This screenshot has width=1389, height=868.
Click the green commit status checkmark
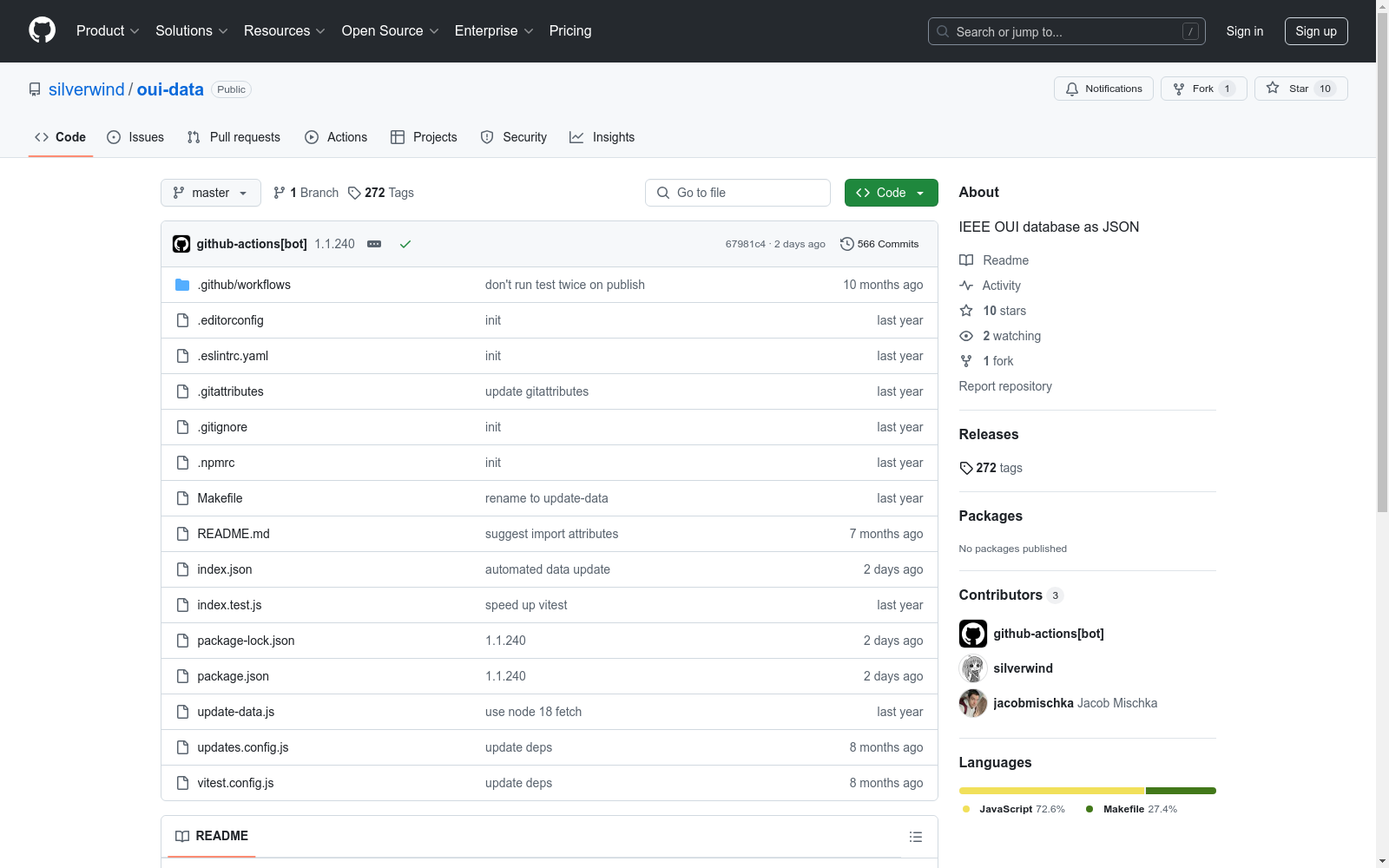pyautogui.click(x=405, y=244)
